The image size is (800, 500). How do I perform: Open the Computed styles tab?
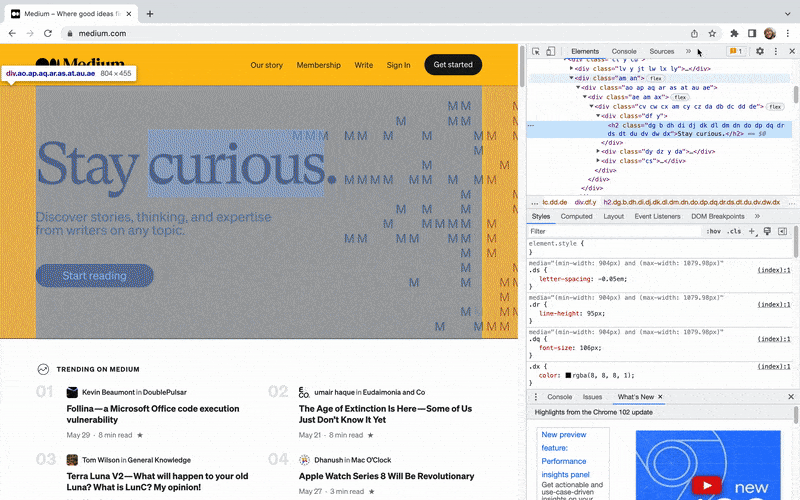point(576,216)
